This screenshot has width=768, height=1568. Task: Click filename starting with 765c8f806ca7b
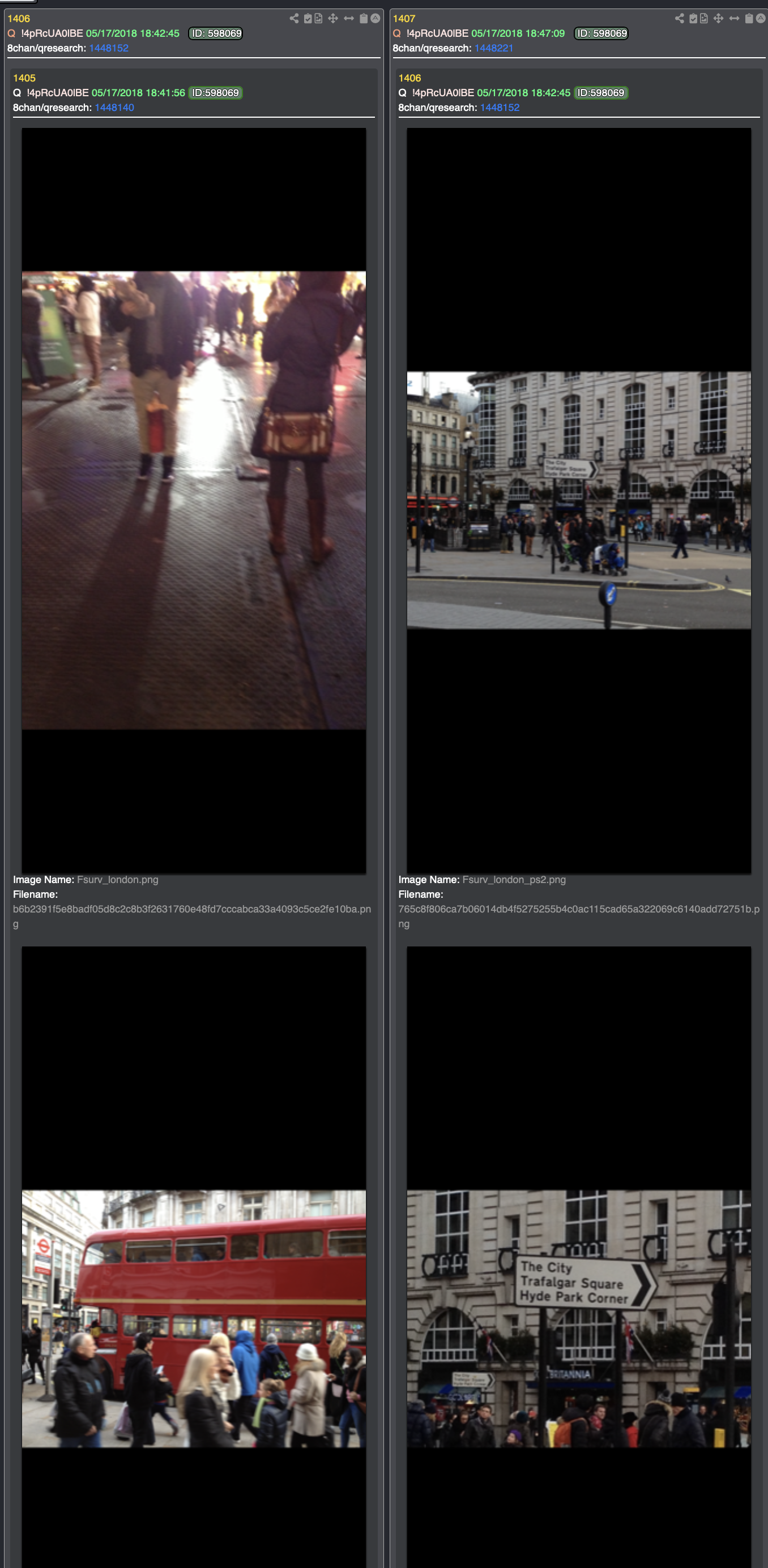click(x=579, y=916)
